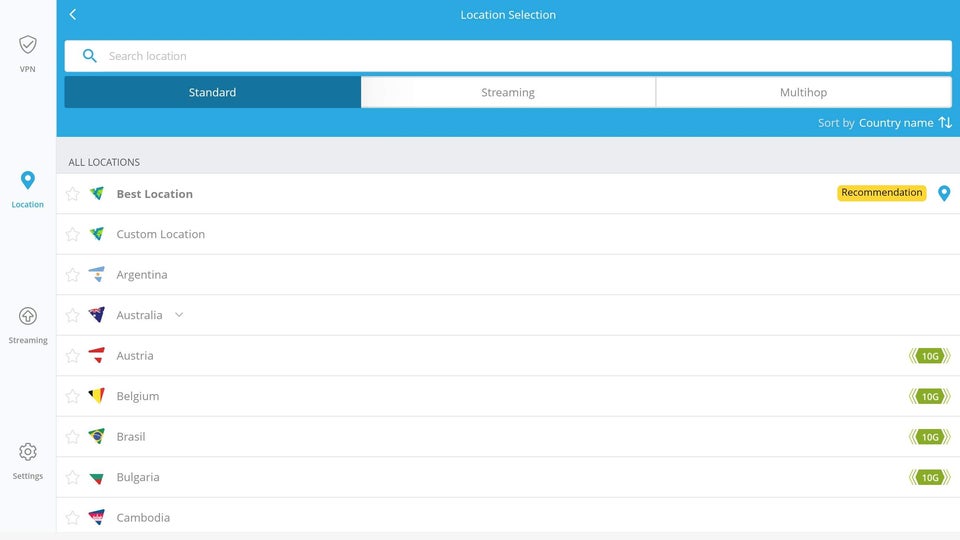
Task: Open the Streaming sidebar icon
Action: pos(28,316)
